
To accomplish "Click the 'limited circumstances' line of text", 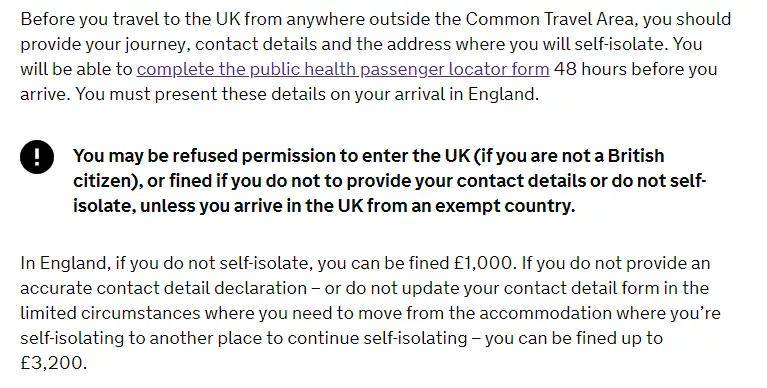I will tap(370, 313).
